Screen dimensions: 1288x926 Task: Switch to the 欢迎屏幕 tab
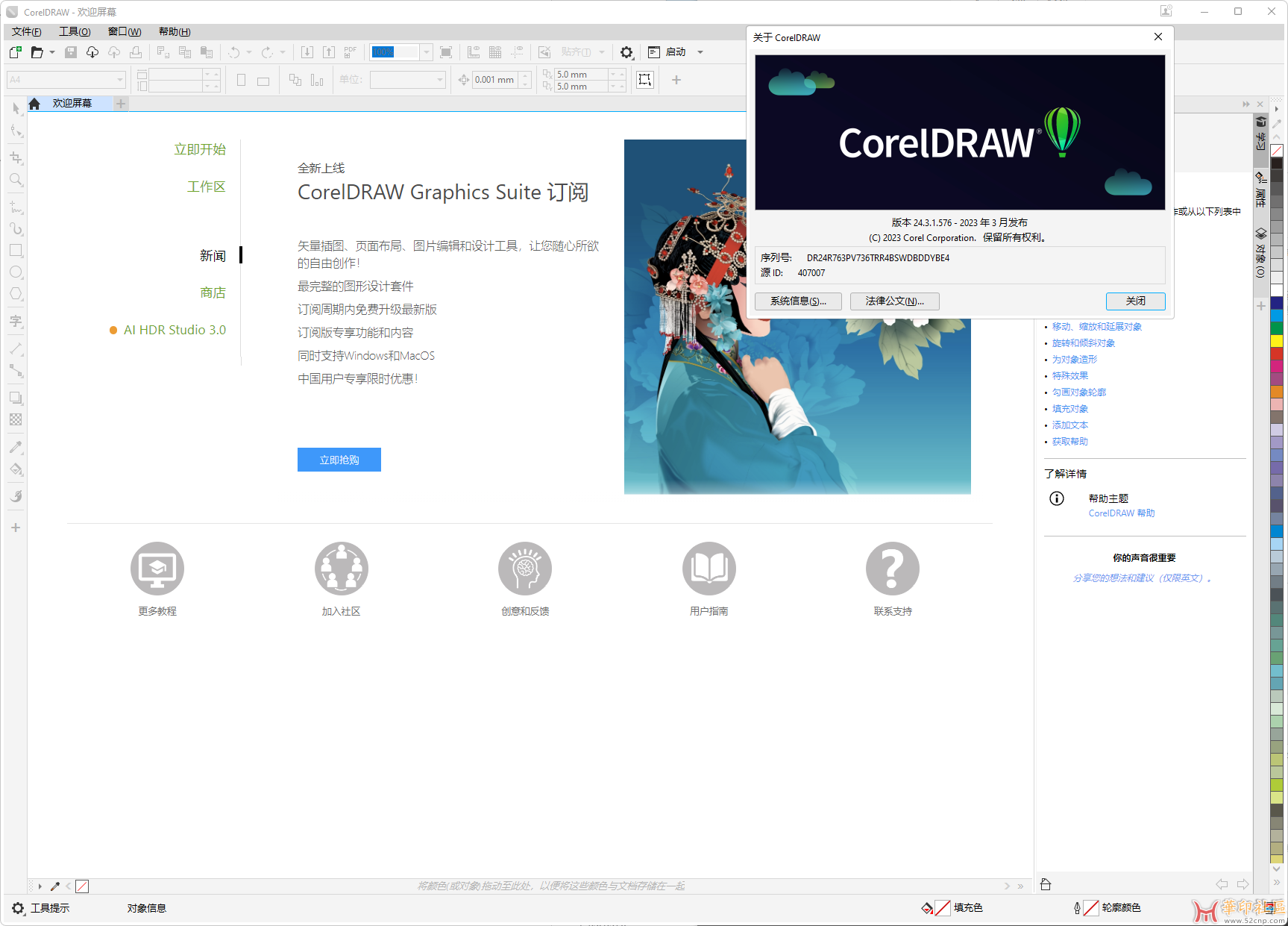pyautogui.click(x=72, y=104)
